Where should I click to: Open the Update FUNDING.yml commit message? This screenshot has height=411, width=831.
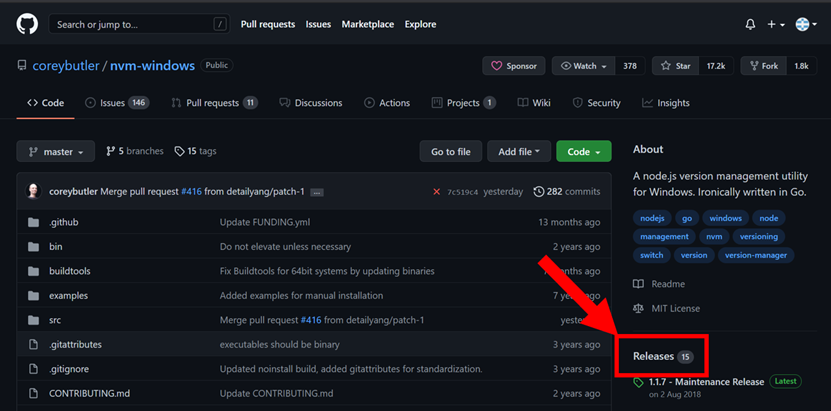click(x=265, y=222)
